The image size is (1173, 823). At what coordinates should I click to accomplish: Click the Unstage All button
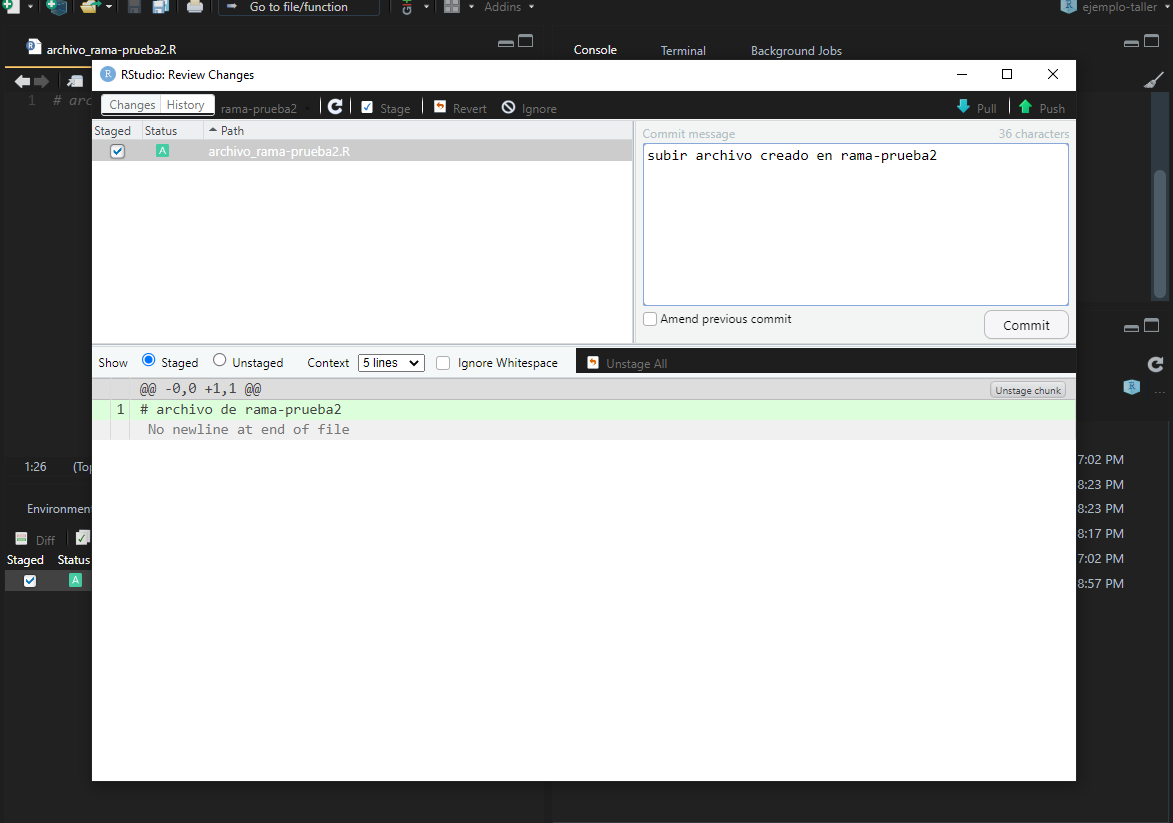[628, 363]
